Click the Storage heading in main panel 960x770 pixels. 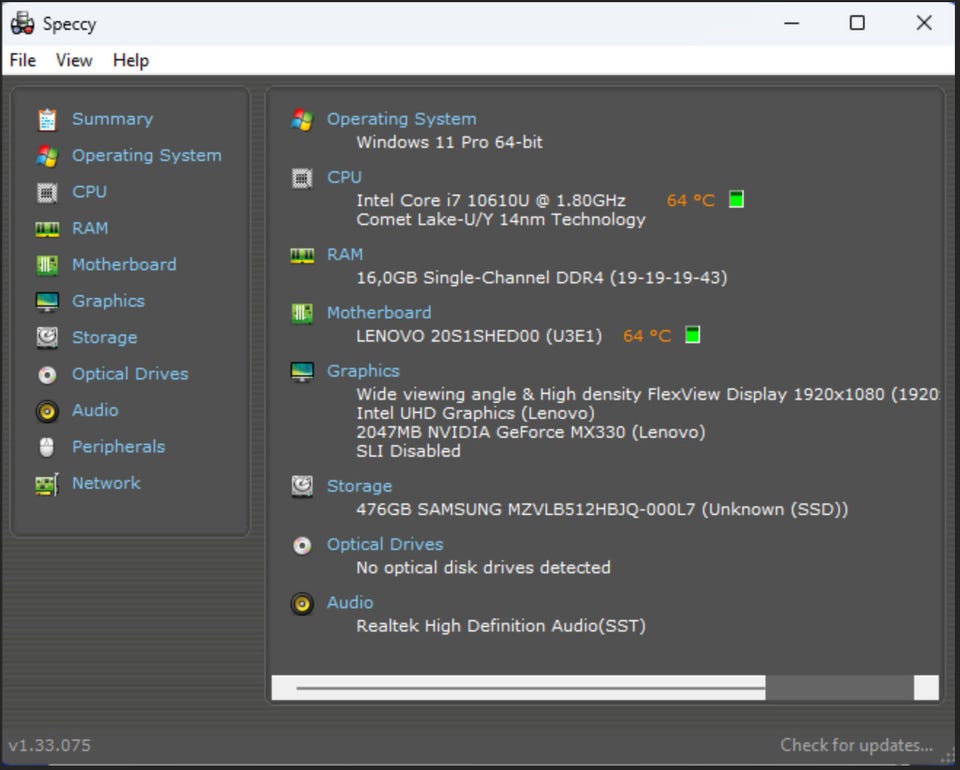click(x=359, y=486)
